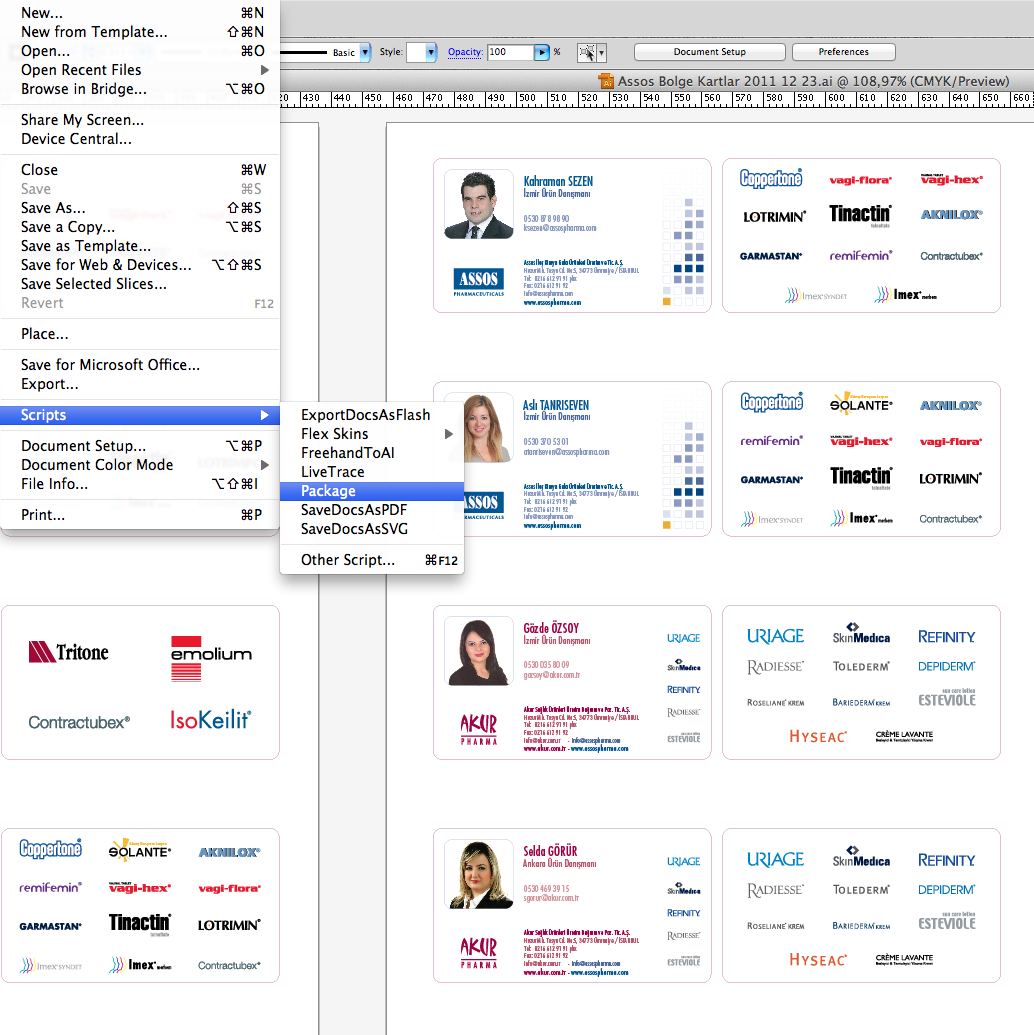Run the SaveDocsAsSVG script
Screen dimensions: 1034x1035
[372, 529]
